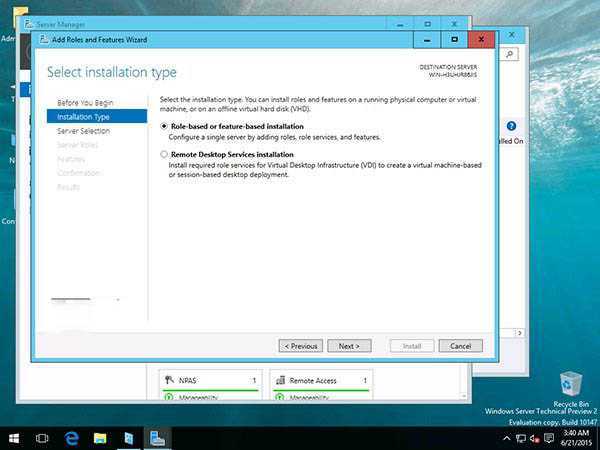Maximize the Add Roles wizard window
This screenshot has width=600, height=450.
454,39
